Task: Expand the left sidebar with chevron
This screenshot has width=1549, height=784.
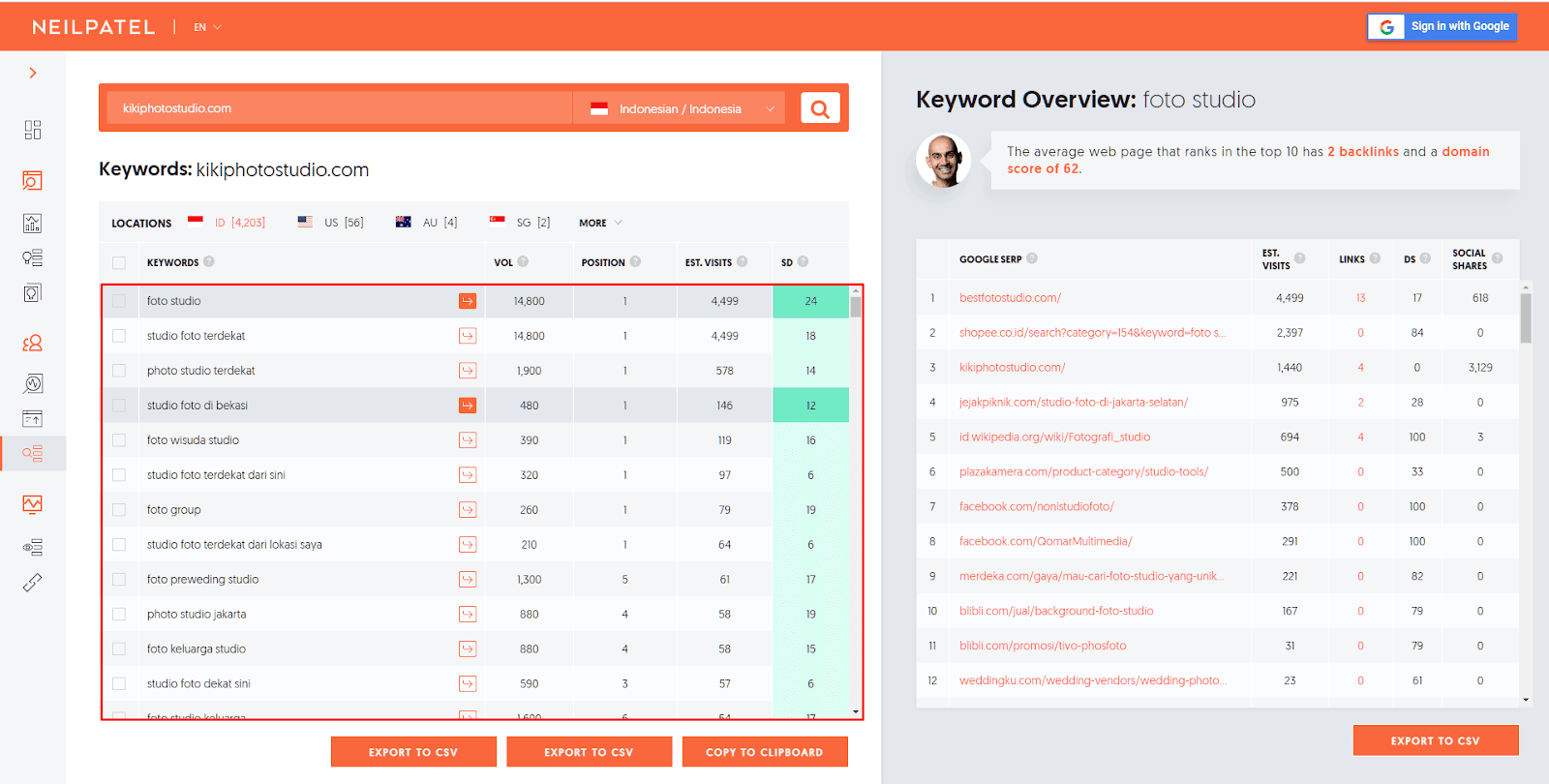Action: point(33,73)
